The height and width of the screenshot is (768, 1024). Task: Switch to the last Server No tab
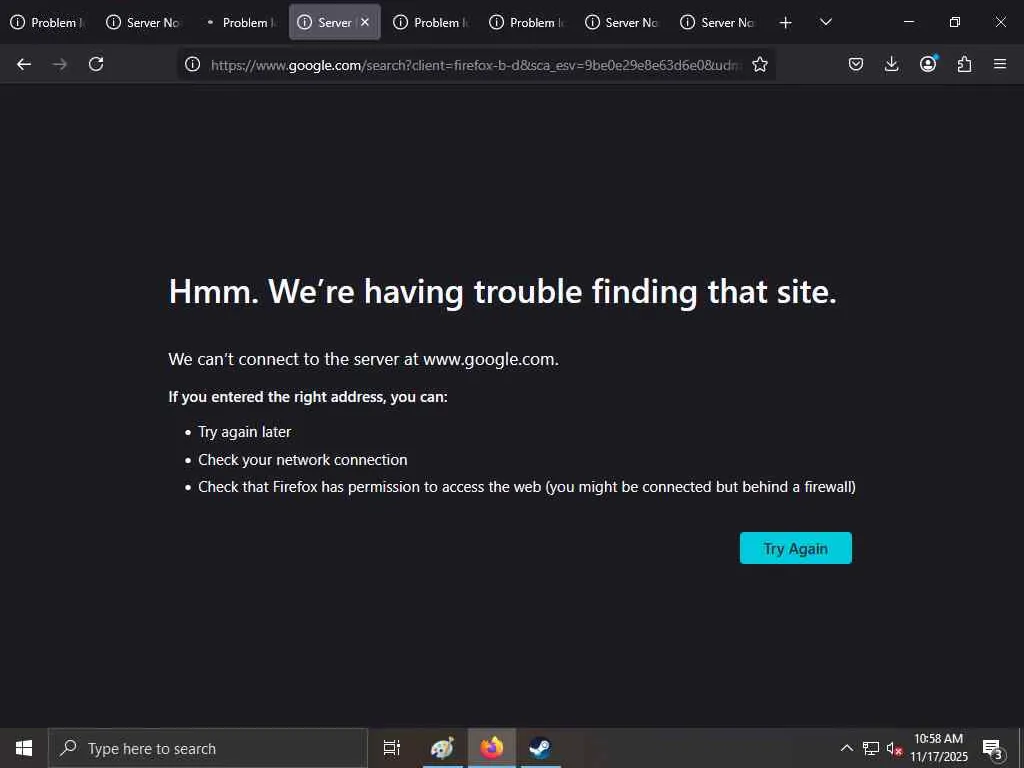718,22
